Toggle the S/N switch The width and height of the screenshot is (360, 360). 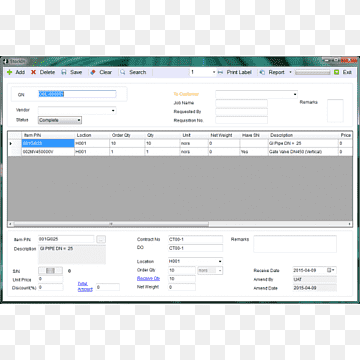[50, 271]
